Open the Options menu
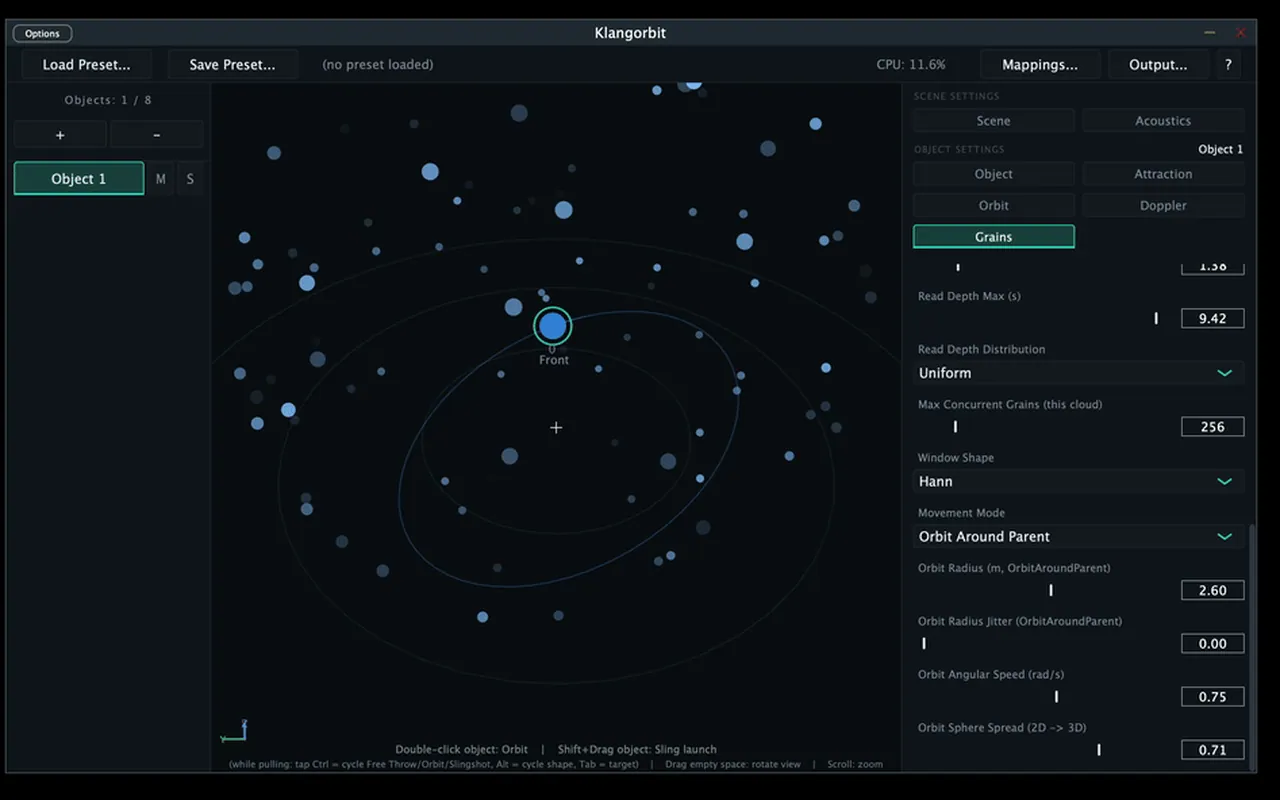Viewport: 1280px width, 800px height. pyautogui.click(x=42, y=33)
